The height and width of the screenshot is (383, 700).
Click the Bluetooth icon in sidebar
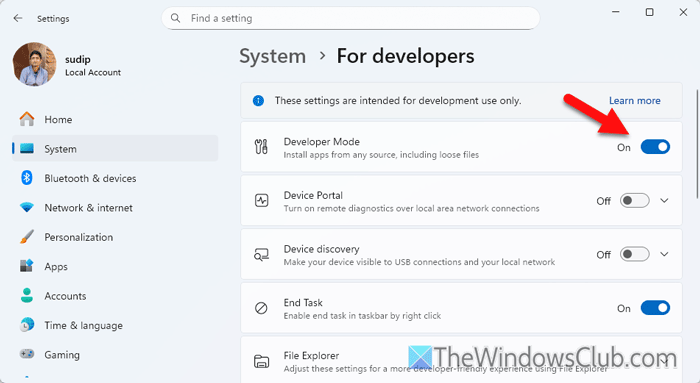(x=27, y=178)
